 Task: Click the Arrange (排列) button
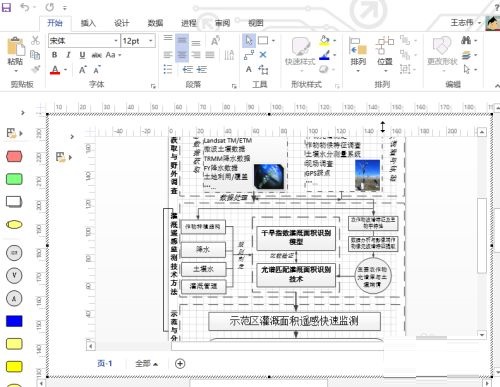point(358,53)
